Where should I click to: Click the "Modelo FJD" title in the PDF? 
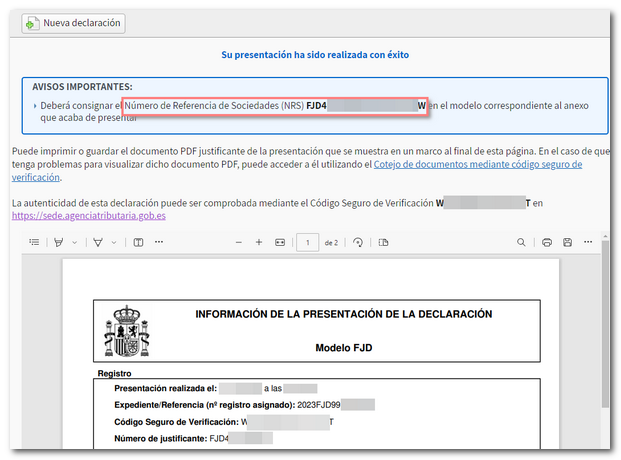click(x=344, y=348)
